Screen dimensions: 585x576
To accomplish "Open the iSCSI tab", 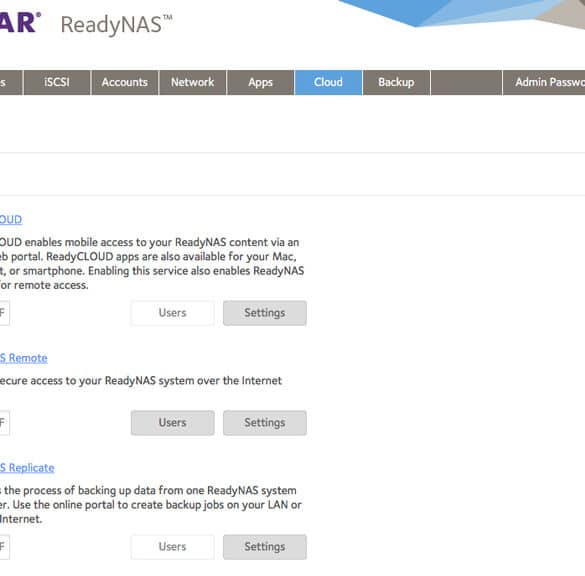I will pos(57,82).
